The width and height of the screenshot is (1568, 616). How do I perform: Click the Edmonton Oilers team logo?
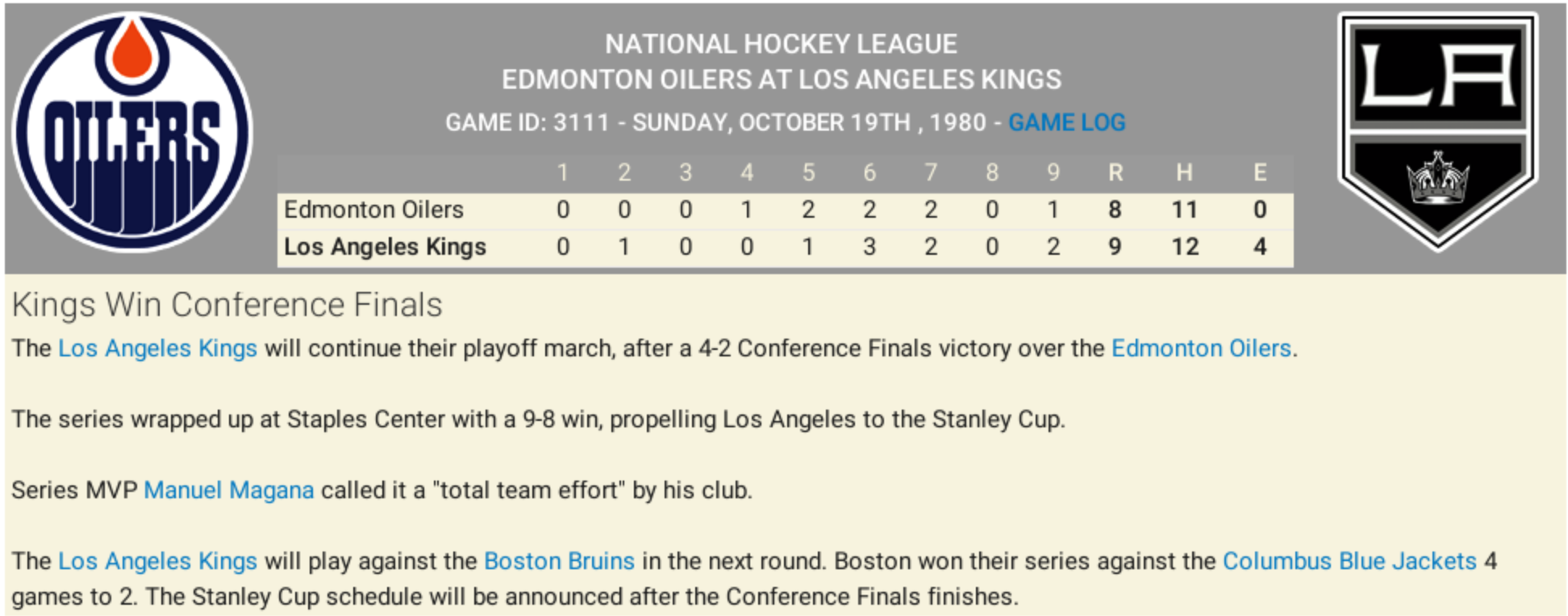[x=132, y=133]
